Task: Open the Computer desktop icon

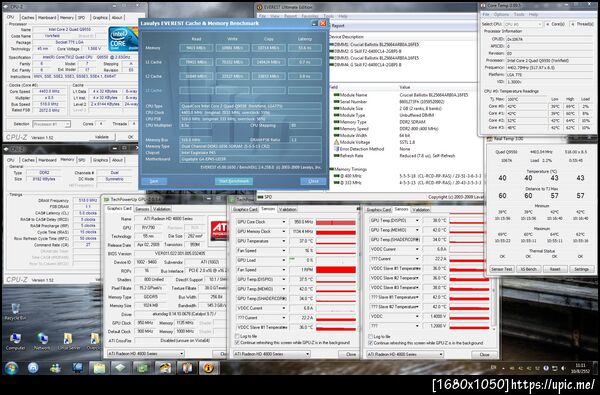Action: click(15, 341)
